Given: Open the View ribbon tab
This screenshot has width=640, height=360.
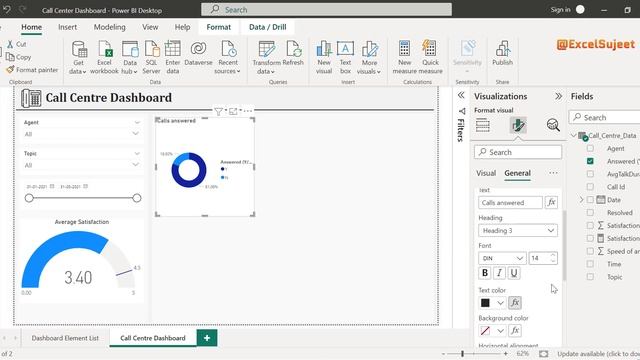Looking at the screenshot, I should (150, 27).
